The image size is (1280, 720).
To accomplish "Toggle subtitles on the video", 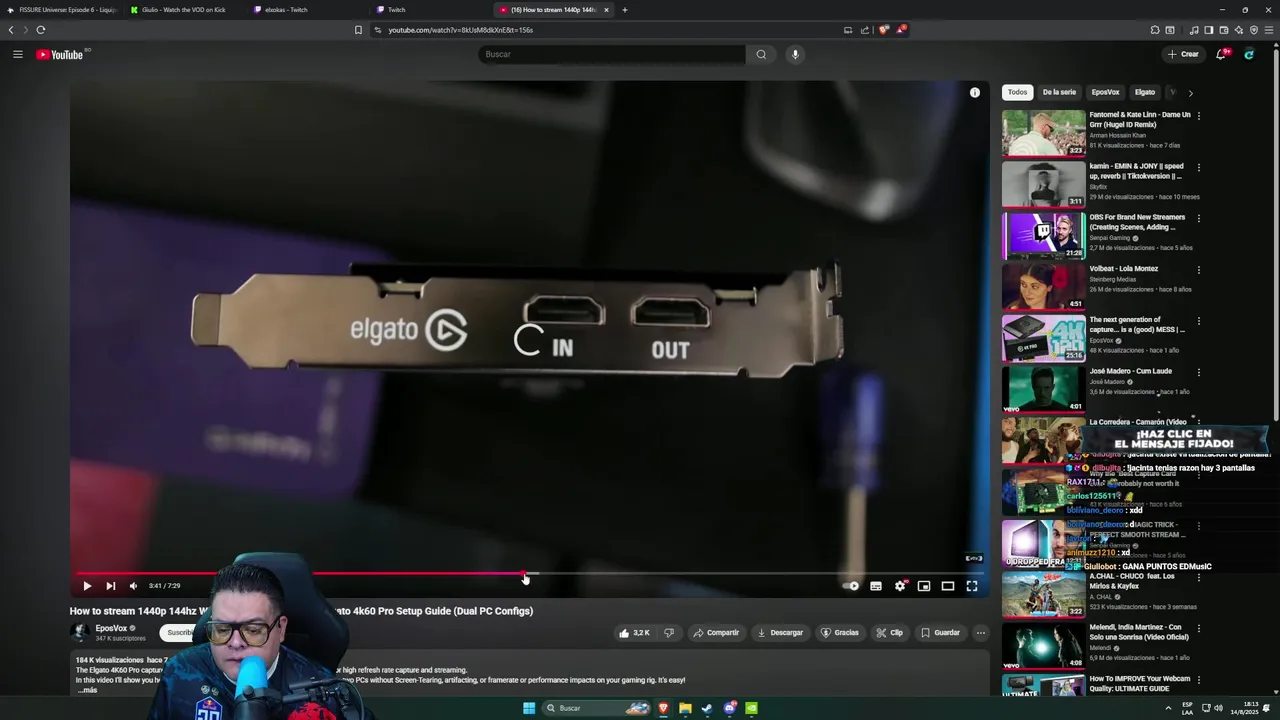I will tap(876, 586).
